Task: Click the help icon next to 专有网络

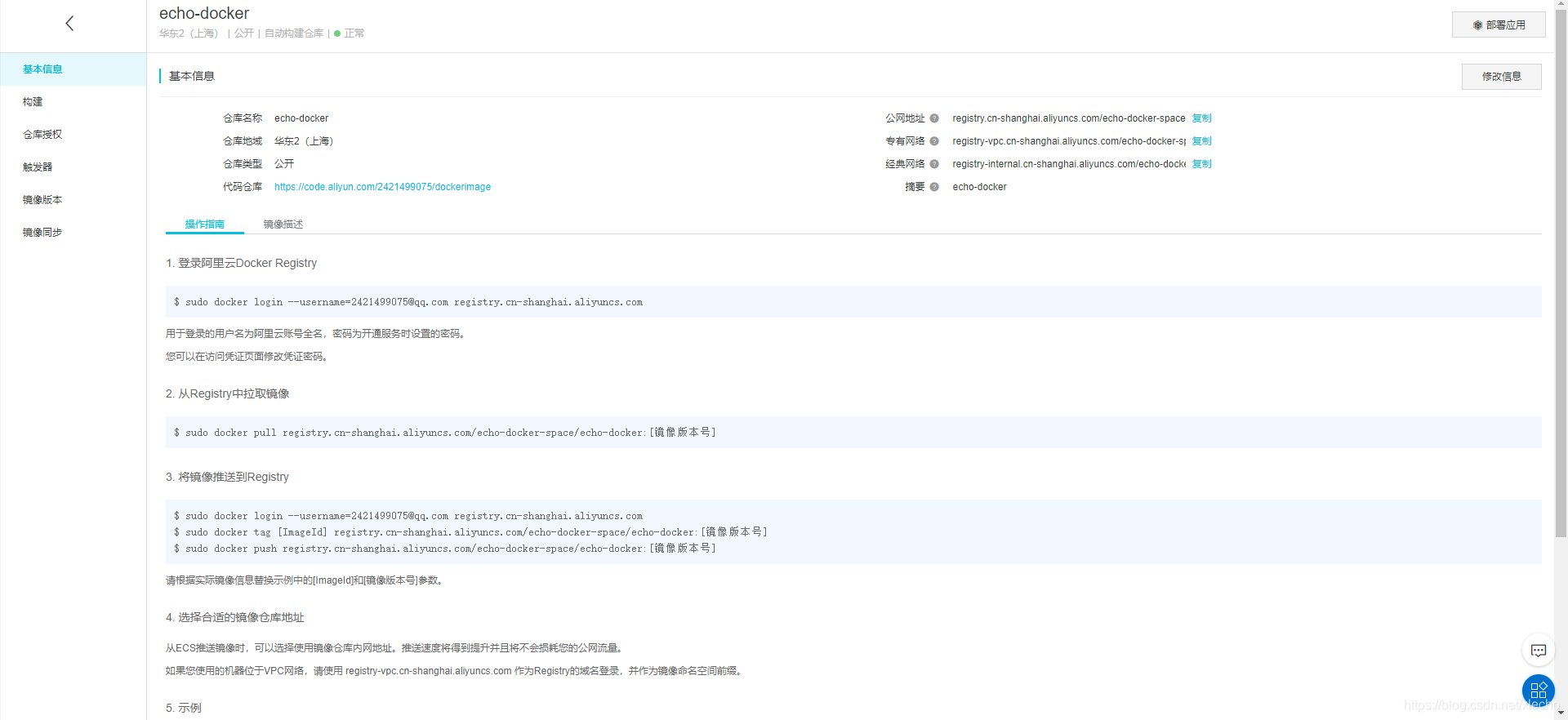Action: pos(934,141)
